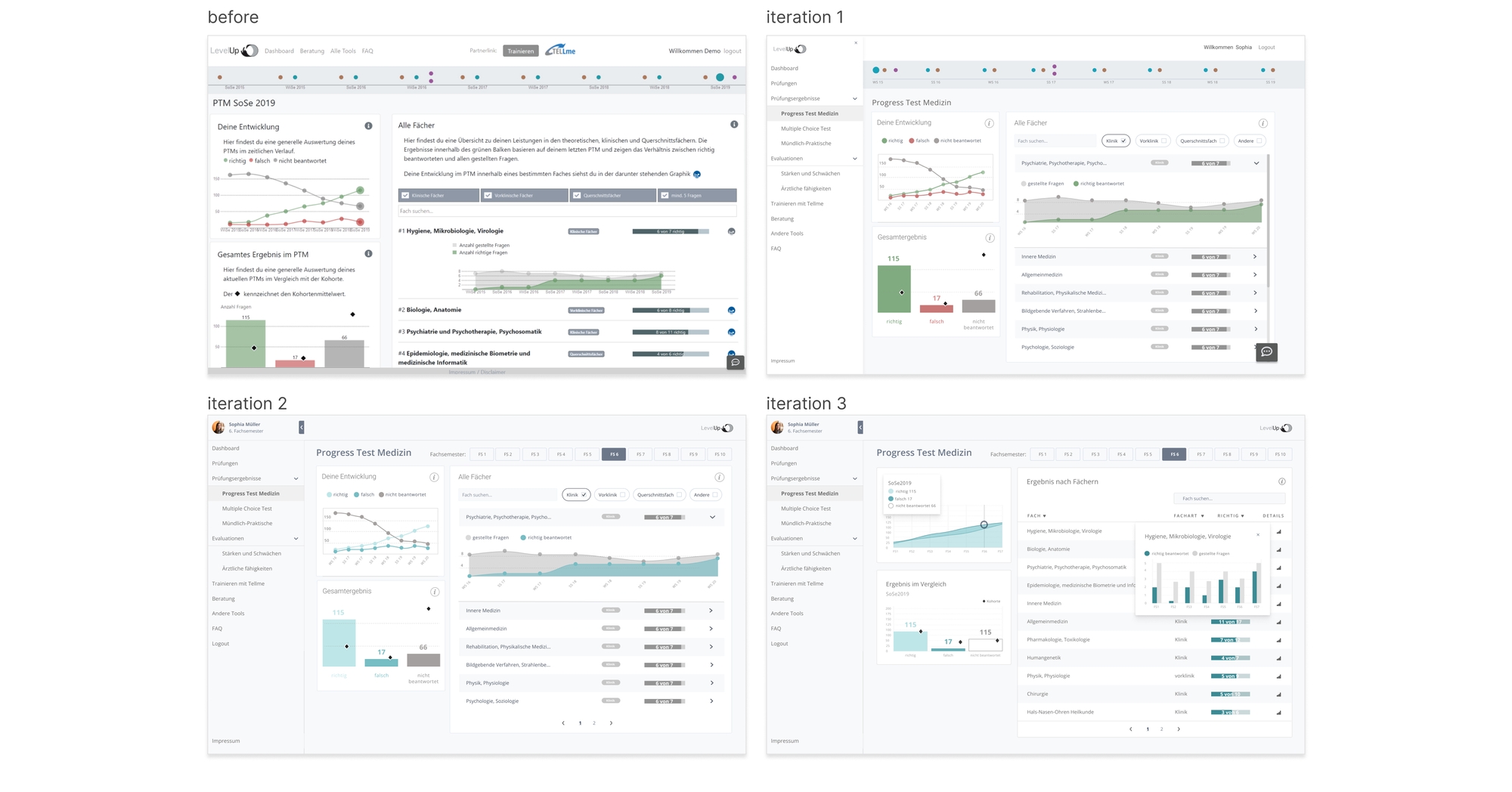Collapse the sidebar with the arrow icon
The width and height of the screenshot is (1512, 792).
point(301,427)
